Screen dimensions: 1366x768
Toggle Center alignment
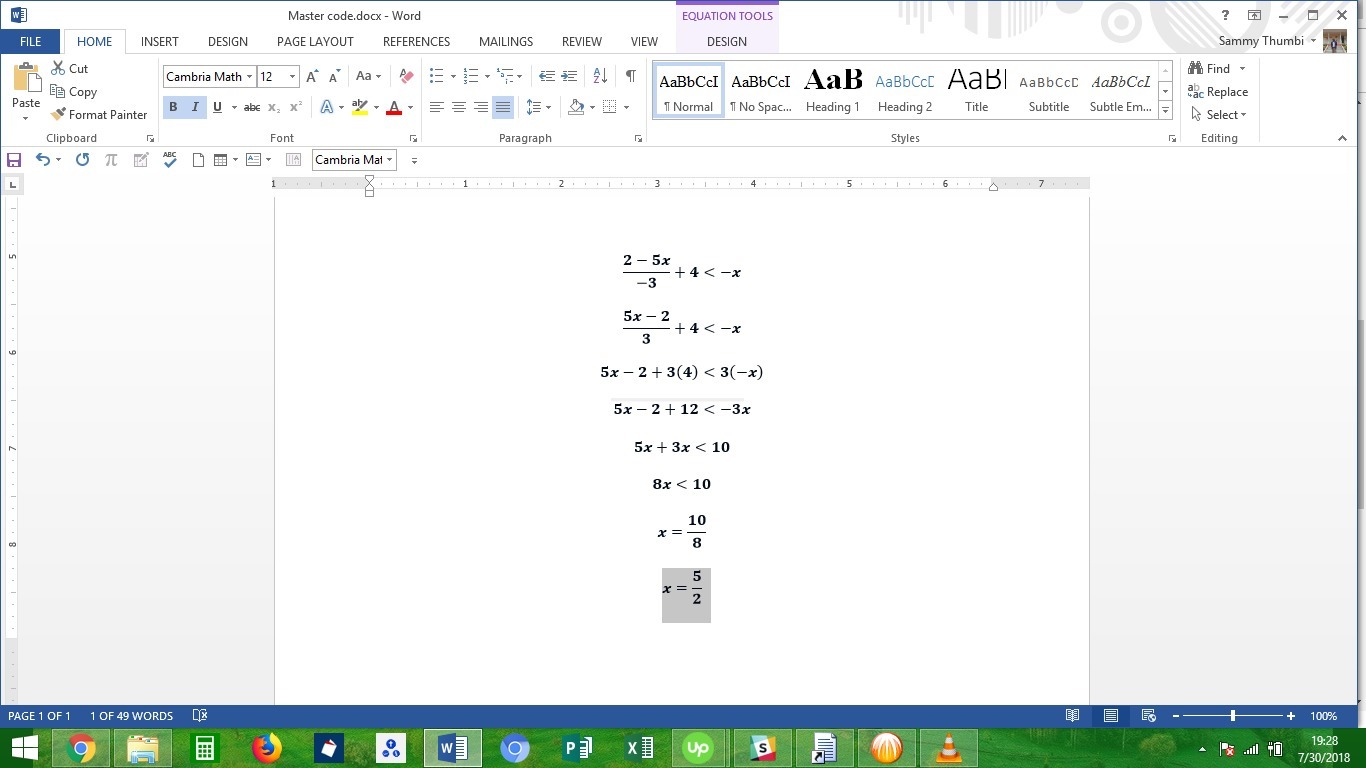[458, 107]
